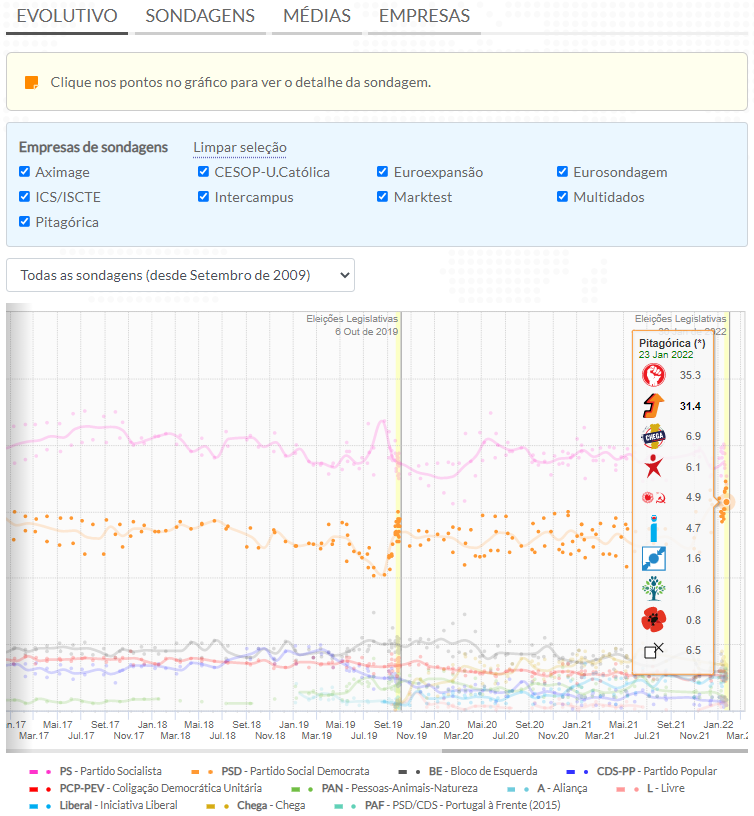754x816 pixels.
Task: Click PS - Partido Socialista legend entry
Action: pyautogui.click(x=110, y=771)
